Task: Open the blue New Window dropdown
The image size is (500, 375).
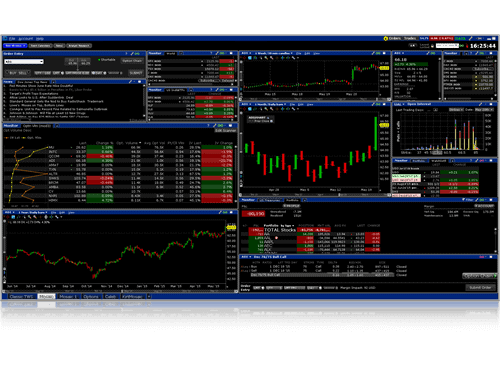Action: point(15,46)
